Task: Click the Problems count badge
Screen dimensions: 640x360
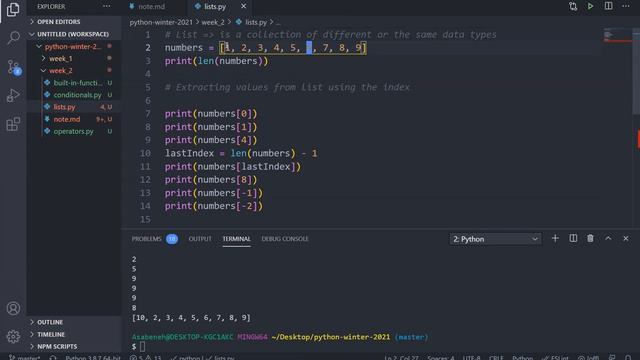Action: [x=172, y=239]
